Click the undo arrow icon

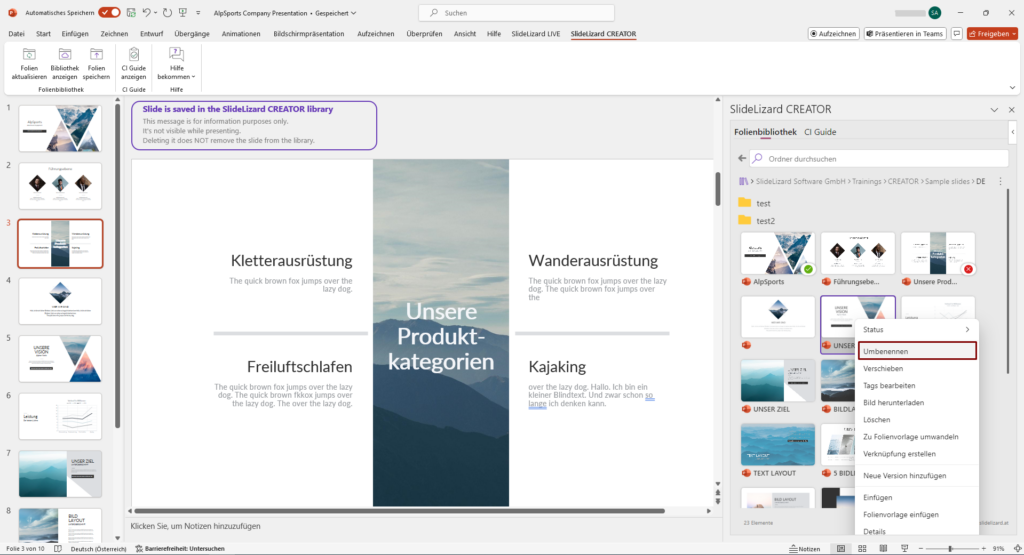[146, 12]
